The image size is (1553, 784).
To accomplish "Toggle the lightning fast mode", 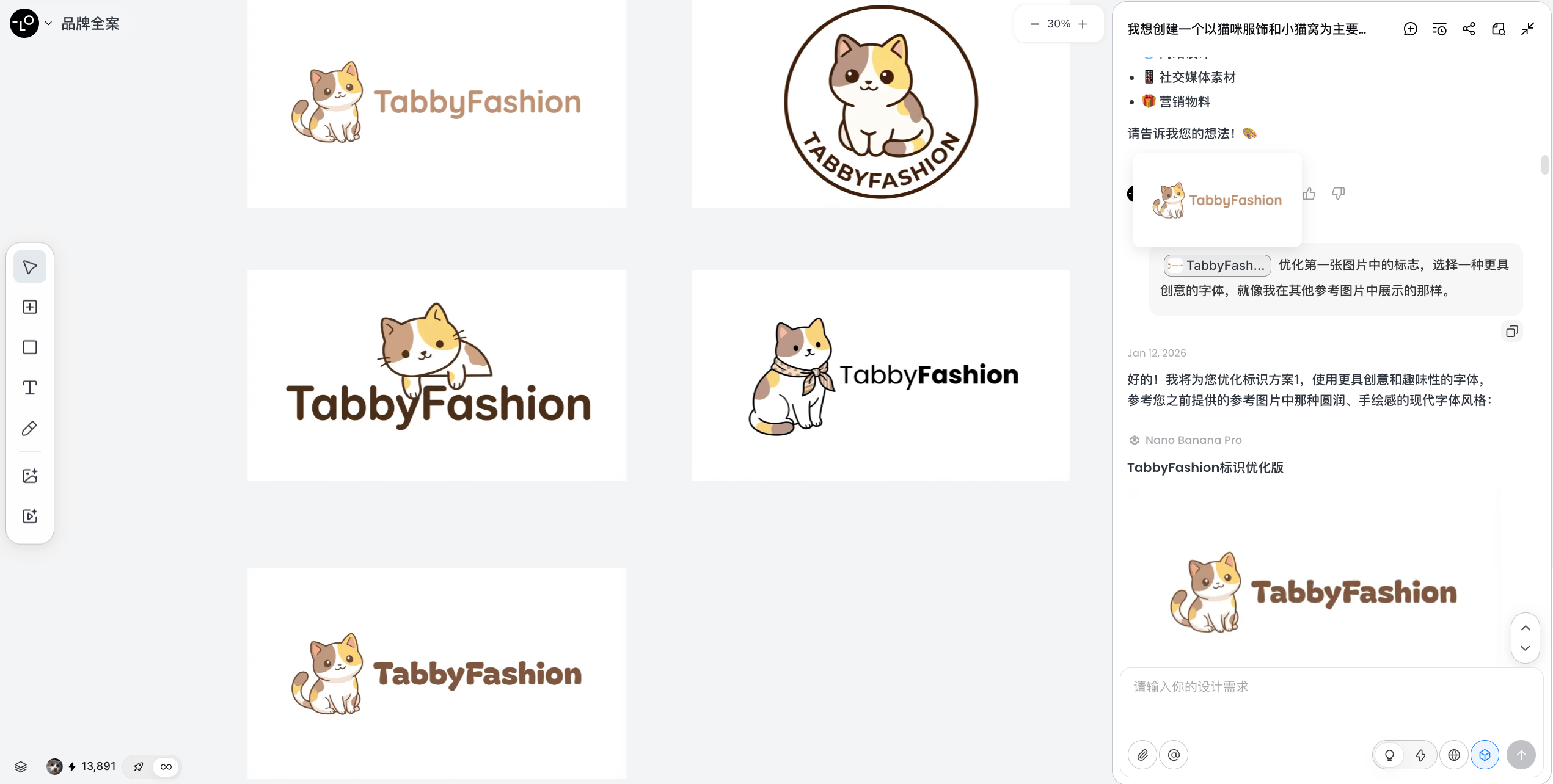I will [x=1420, y=755].
